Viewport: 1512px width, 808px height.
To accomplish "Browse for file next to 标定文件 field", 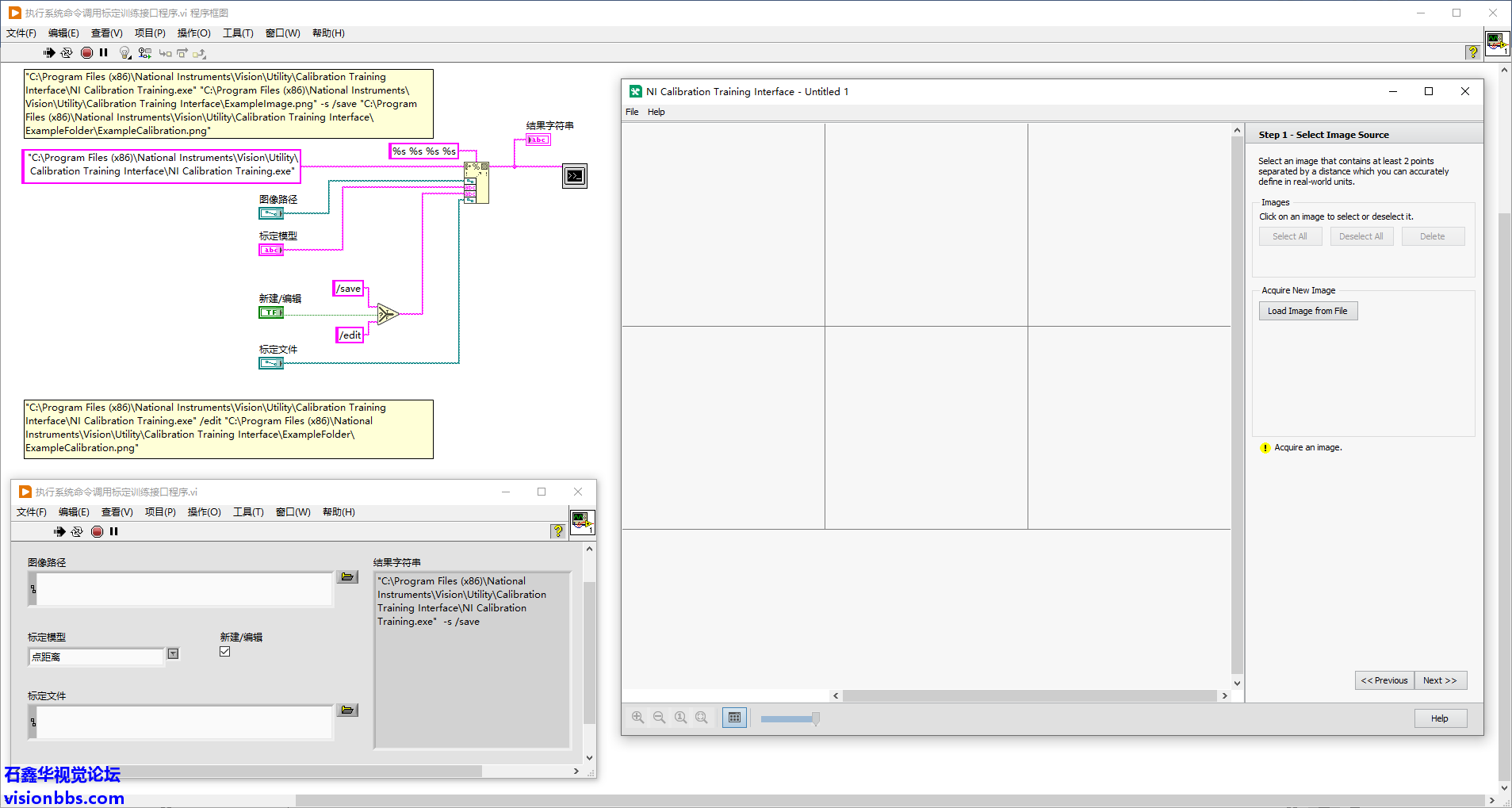I will [347, 710].
